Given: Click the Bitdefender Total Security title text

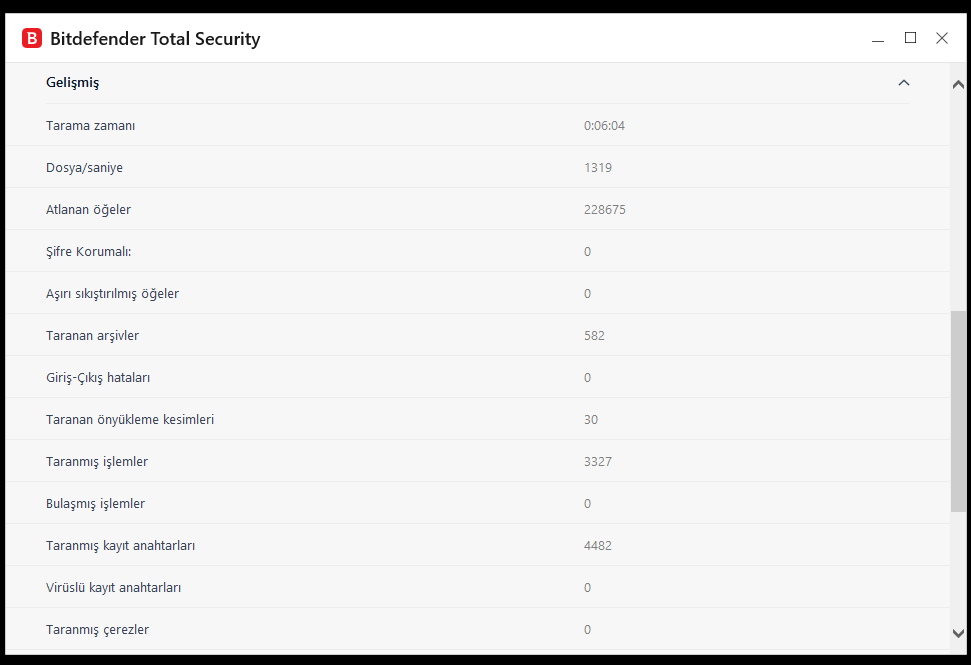Looking at the screenshot, I should [x=155, y=39].
